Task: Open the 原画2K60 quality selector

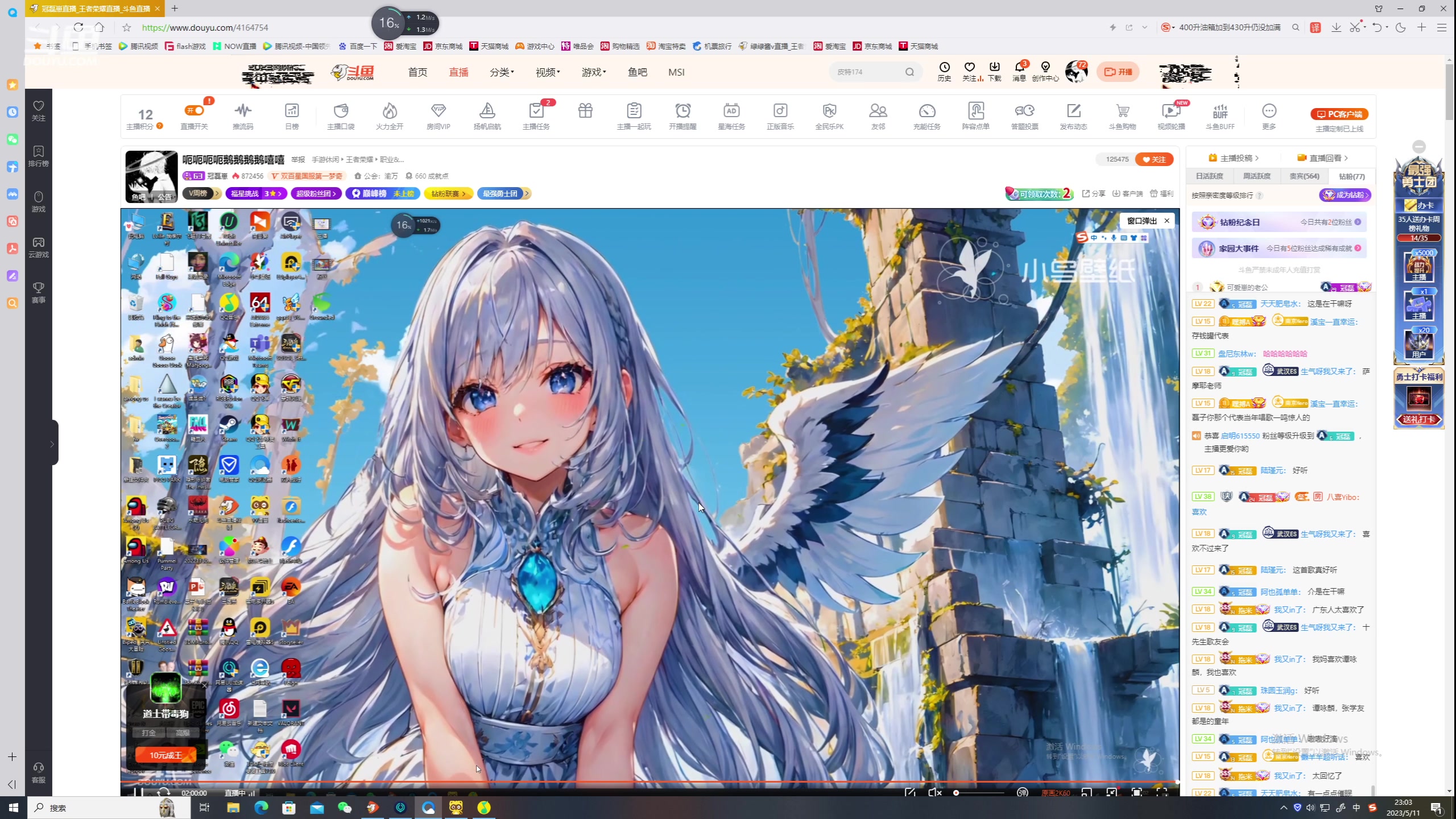Action: tap(1056, 792)
